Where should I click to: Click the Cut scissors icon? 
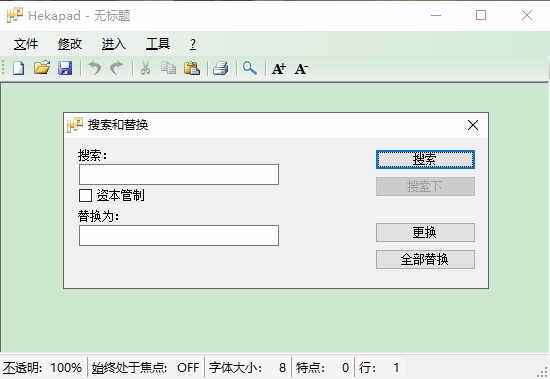(145, 68)
